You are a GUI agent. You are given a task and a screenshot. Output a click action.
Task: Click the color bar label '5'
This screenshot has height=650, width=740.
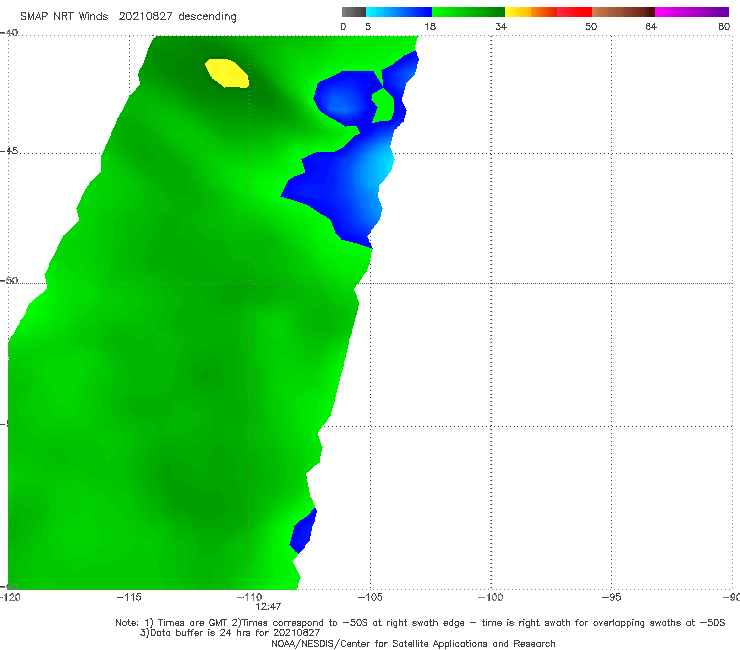pos(368,27)
